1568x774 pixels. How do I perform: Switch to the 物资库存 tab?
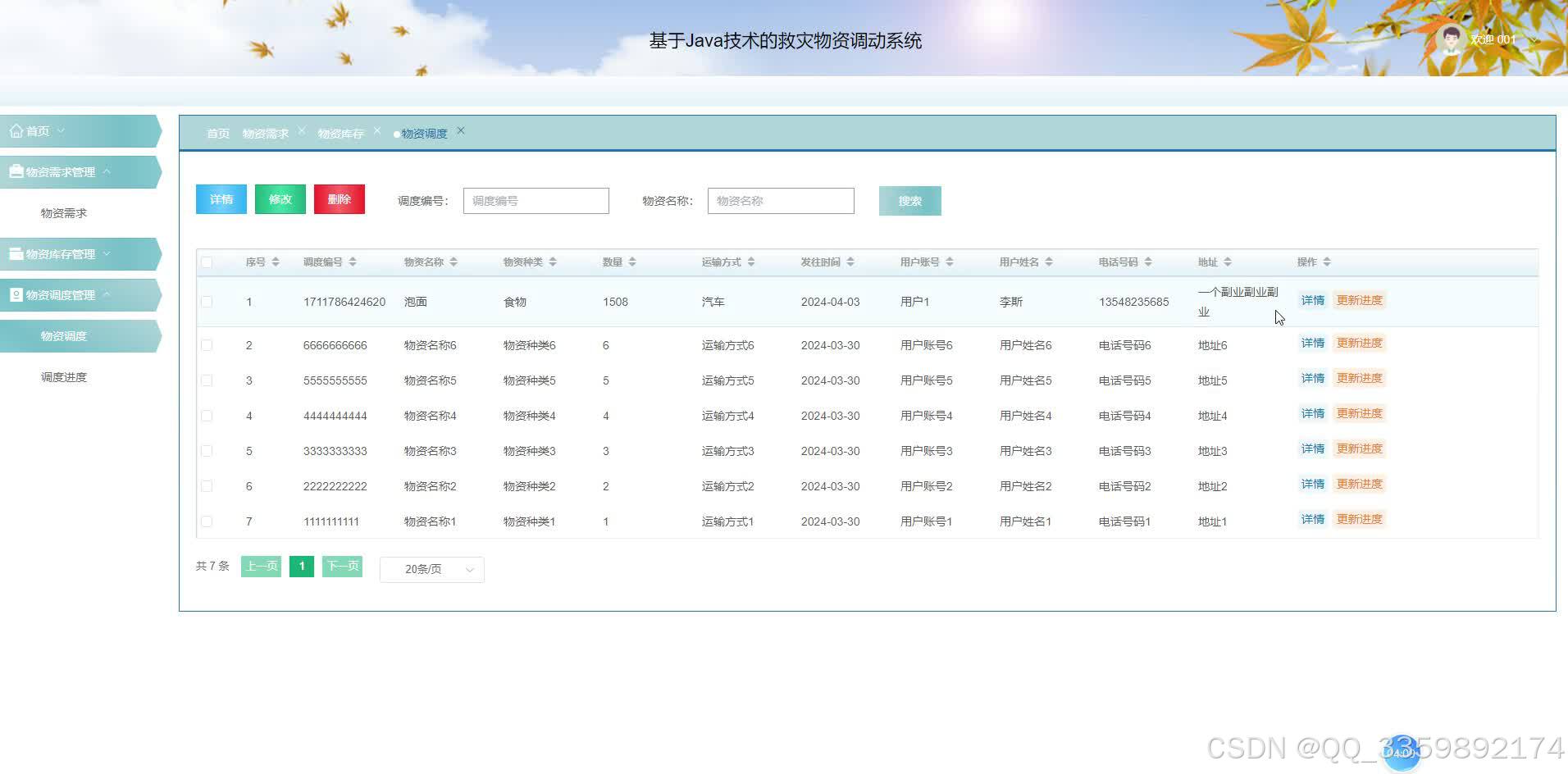tap(340, 134)
